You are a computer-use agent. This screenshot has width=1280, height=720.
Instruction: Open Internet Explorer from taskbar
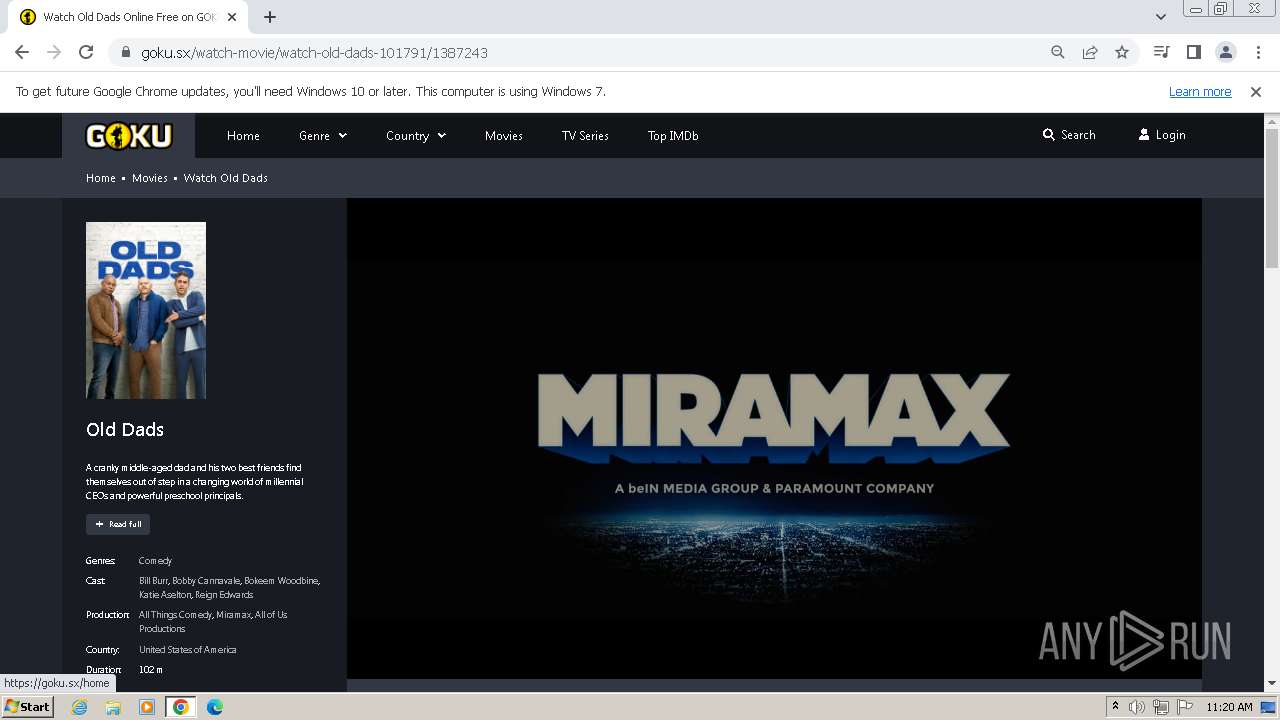coord(80,707)
